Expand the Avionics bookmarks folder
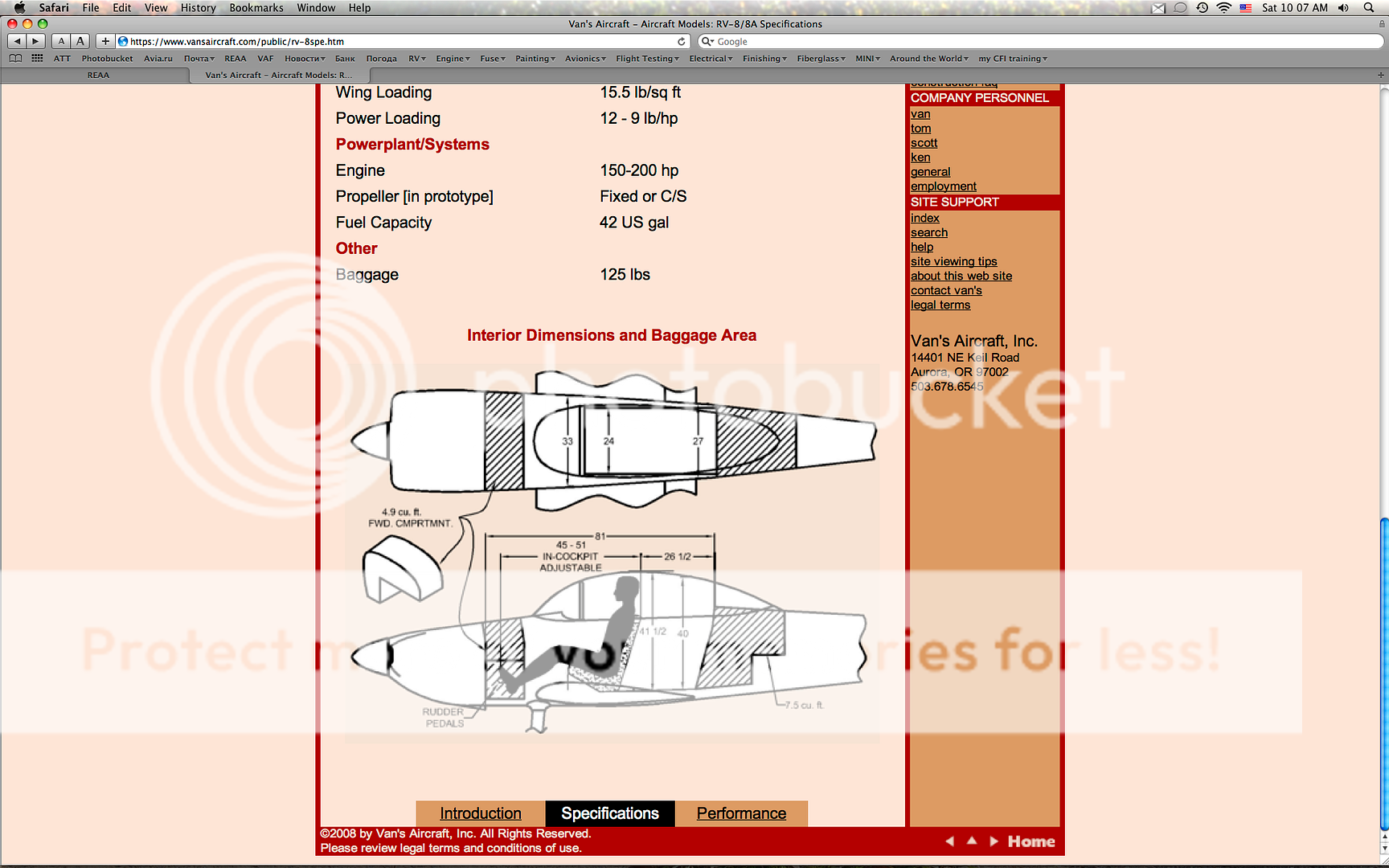The image size is (1389, 868). [585, 59]
